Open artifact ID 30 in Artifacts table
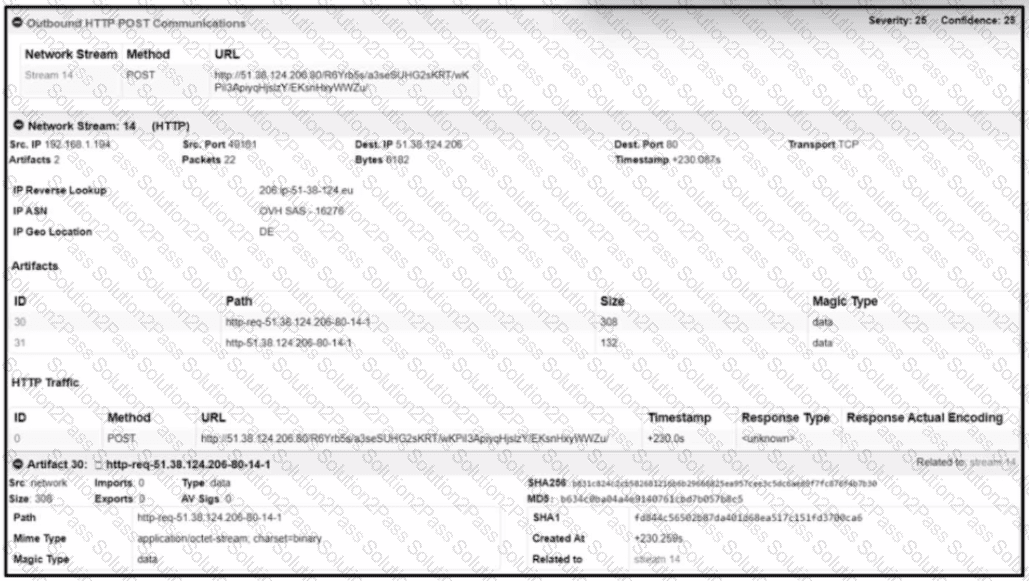This screenshot has width=1029, height=581. pos(21,321)
